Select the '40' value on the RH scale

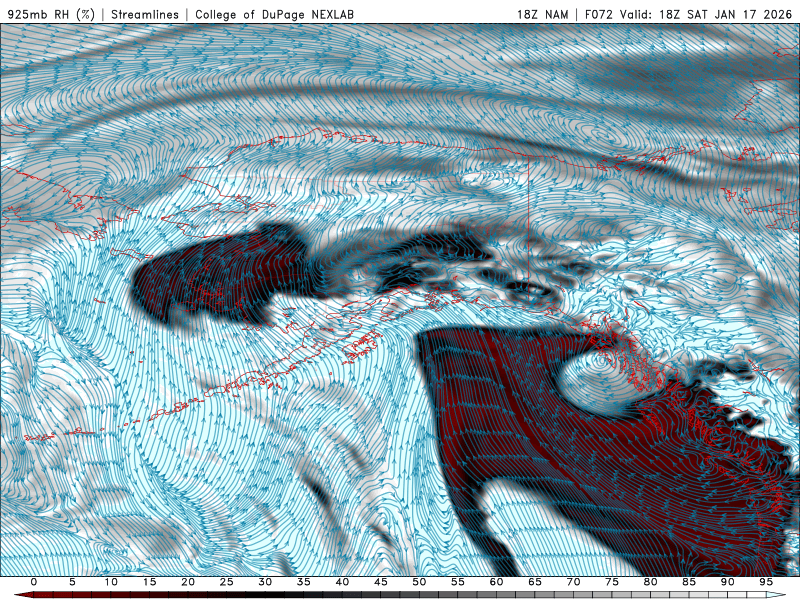tap(342, 582)
